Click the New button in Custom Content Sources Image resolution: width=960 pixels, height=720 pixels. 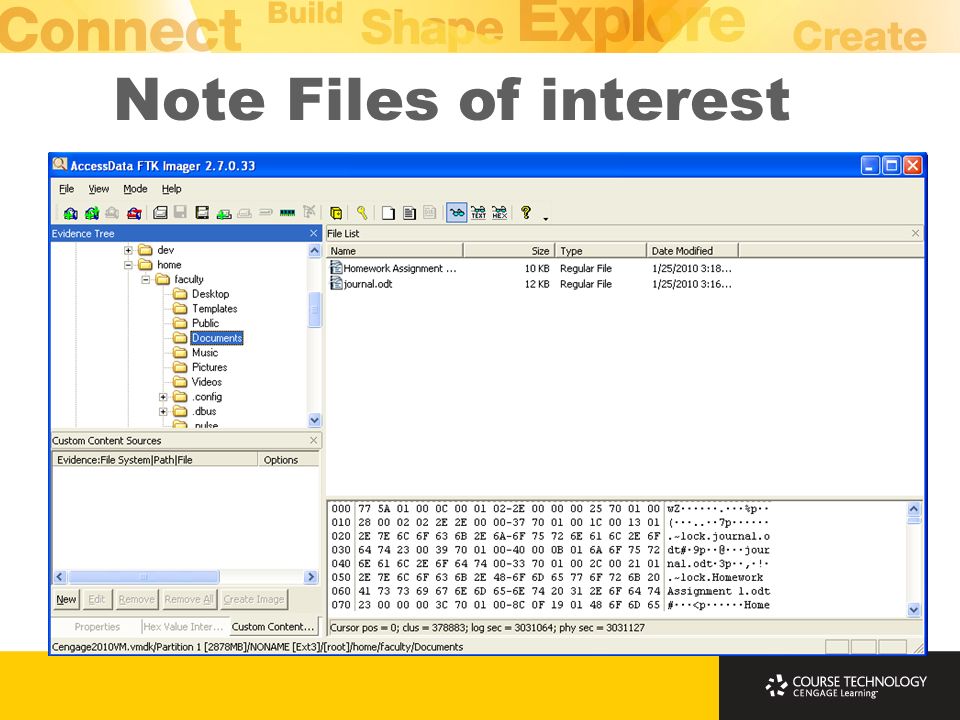pos(66,599)
